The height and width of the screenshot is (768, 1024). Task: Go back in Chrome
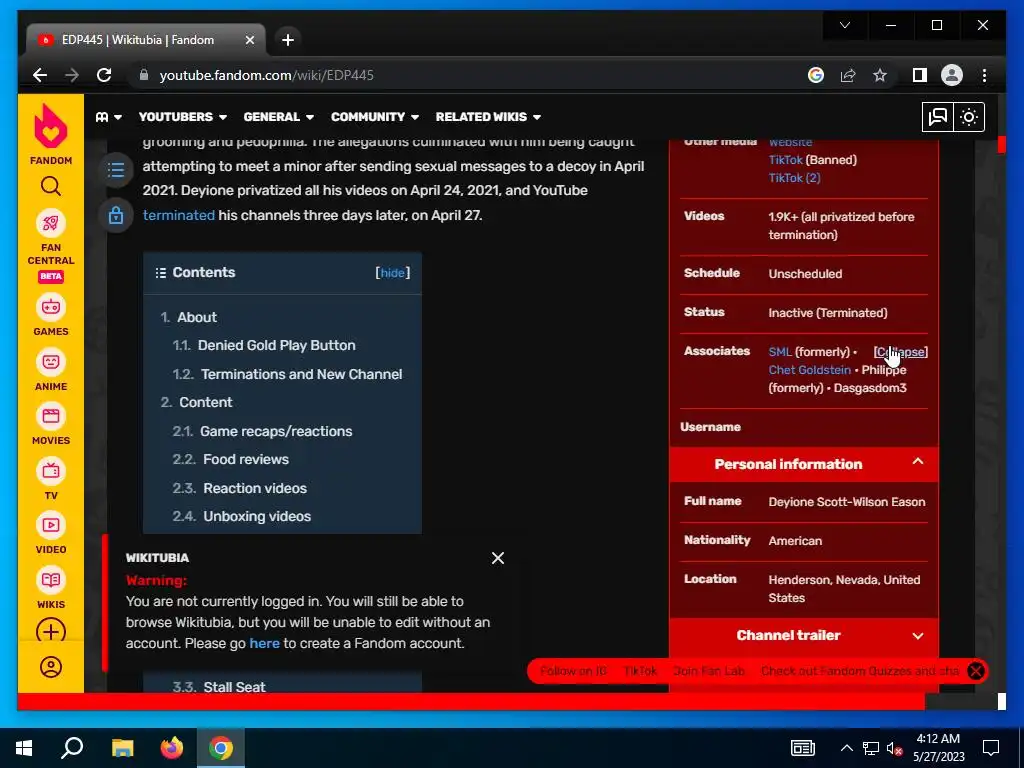pyautogui.click(x=40, y=75)
